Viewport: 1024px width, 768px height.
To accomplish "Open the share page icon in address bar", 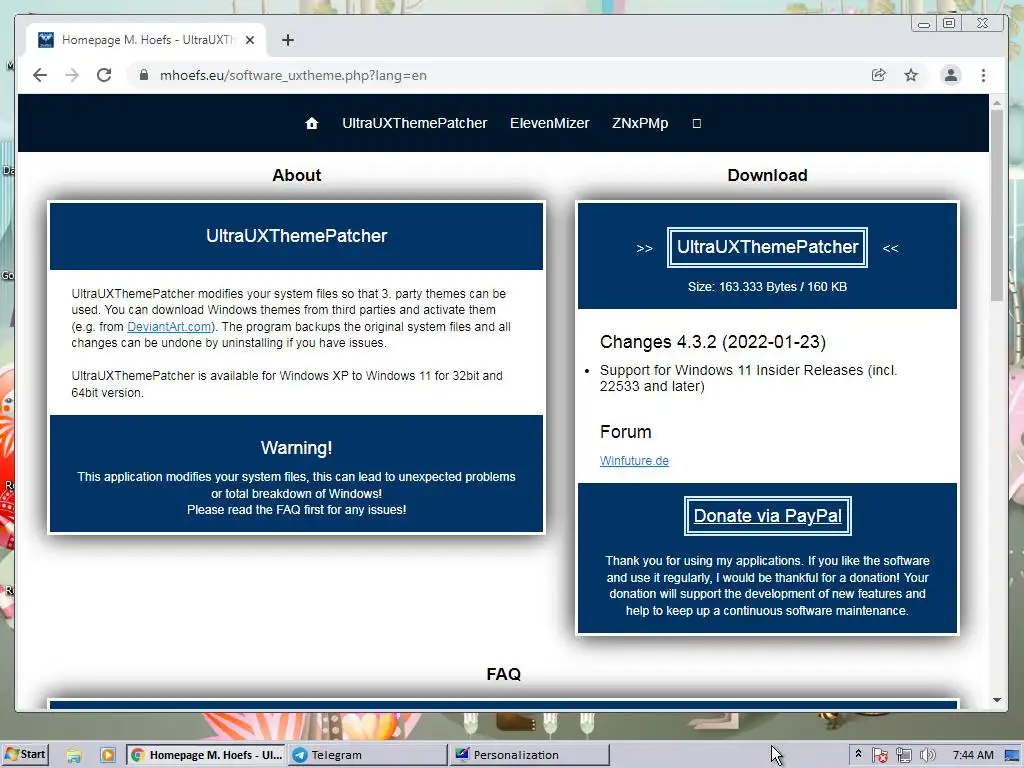I will pos(878,75).
